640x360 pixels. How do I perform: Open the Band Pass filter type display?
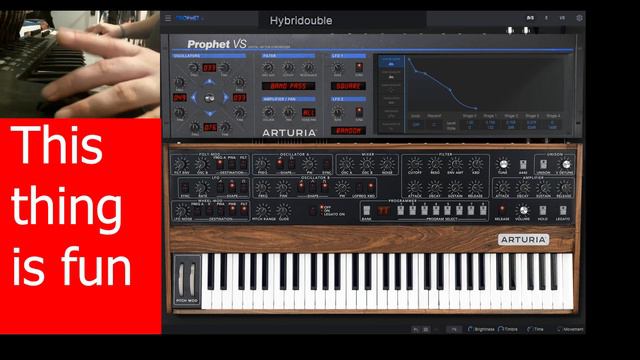coord(288,86)
